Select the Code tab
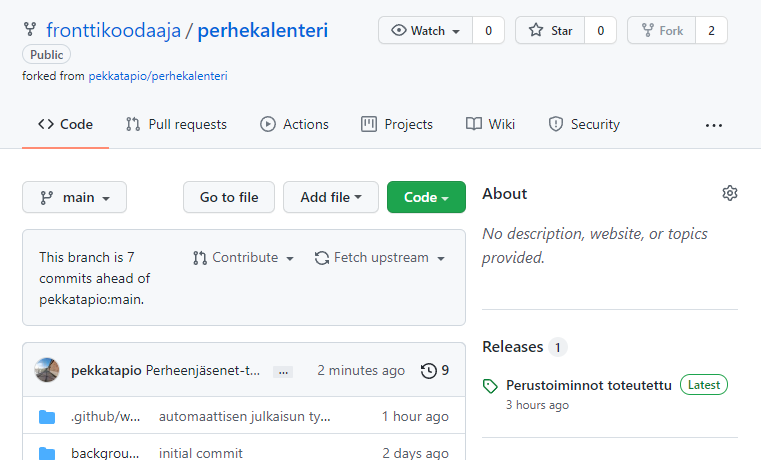This screenshot has width=761, height=460. coord(66,124)
